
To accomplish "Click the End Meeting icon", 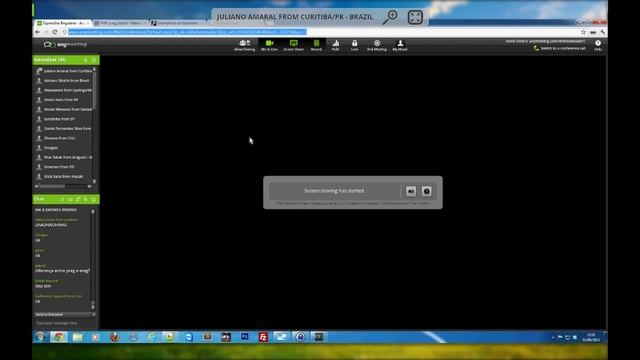I will (377, 45).
